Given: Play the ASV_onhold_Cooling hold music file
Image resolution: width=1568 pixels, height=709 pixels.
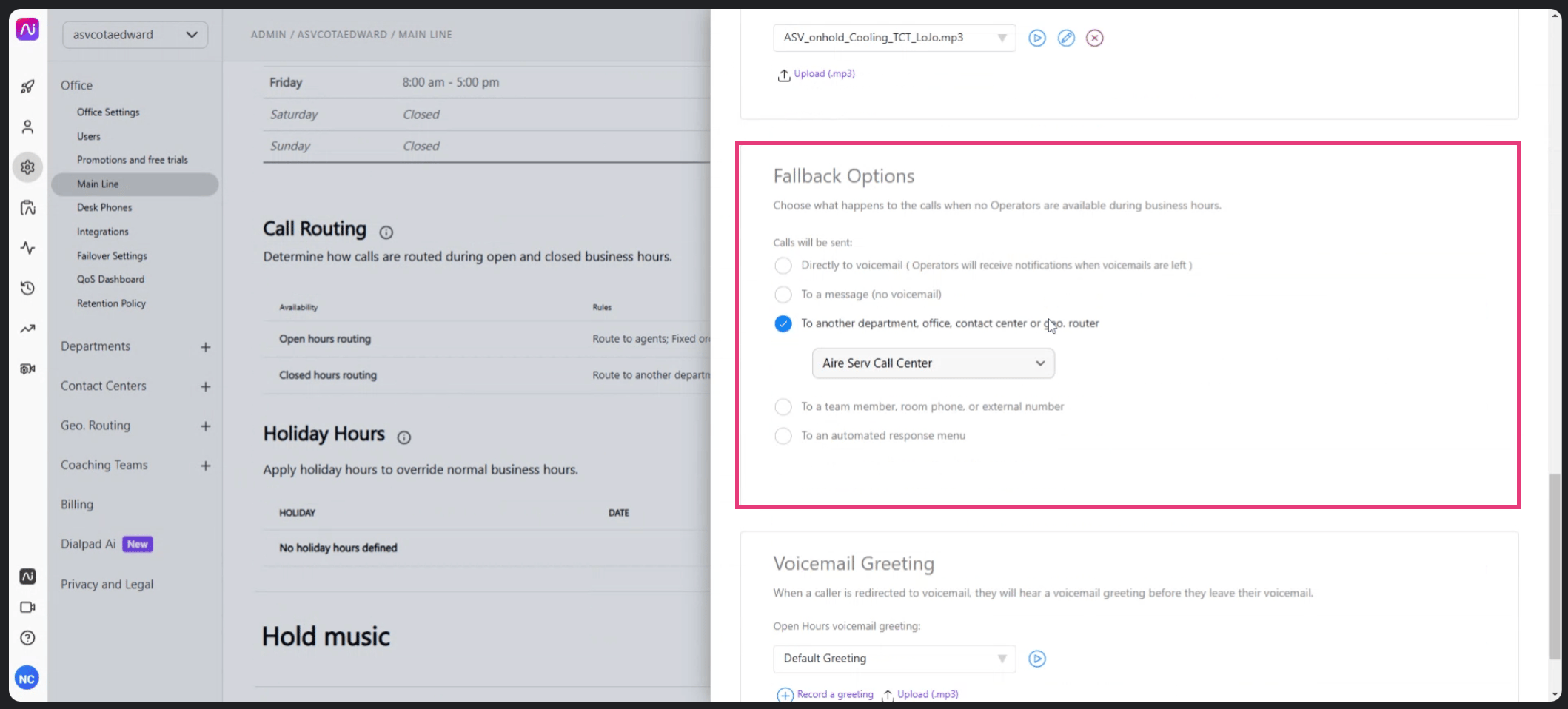Looking at the screenshot, I should click(x=1036, y=38).
